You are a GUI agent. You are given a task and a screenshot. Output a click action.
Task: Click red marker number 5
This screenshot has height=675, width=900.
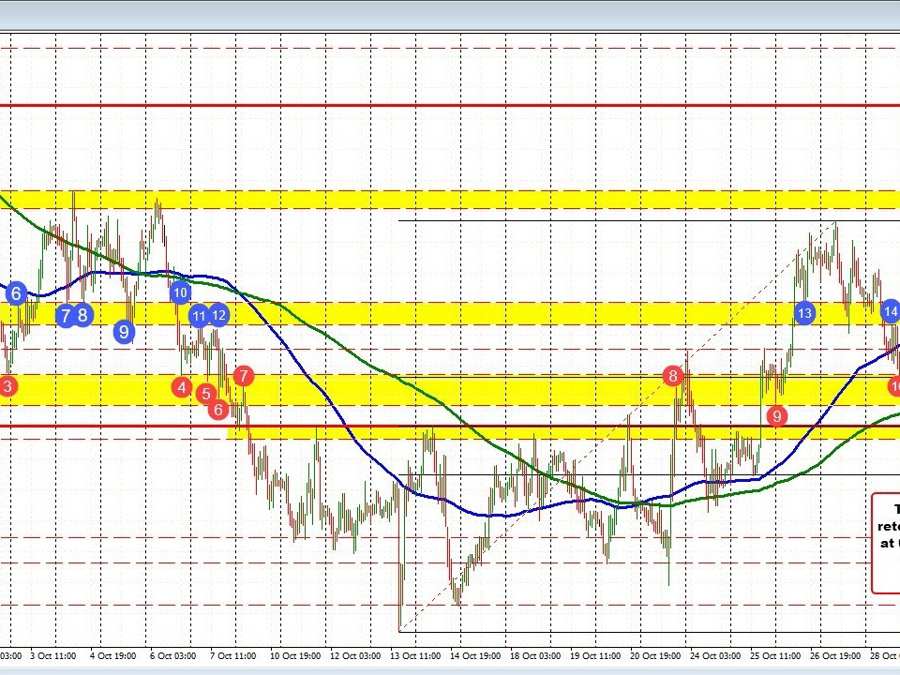click(206, 394)
